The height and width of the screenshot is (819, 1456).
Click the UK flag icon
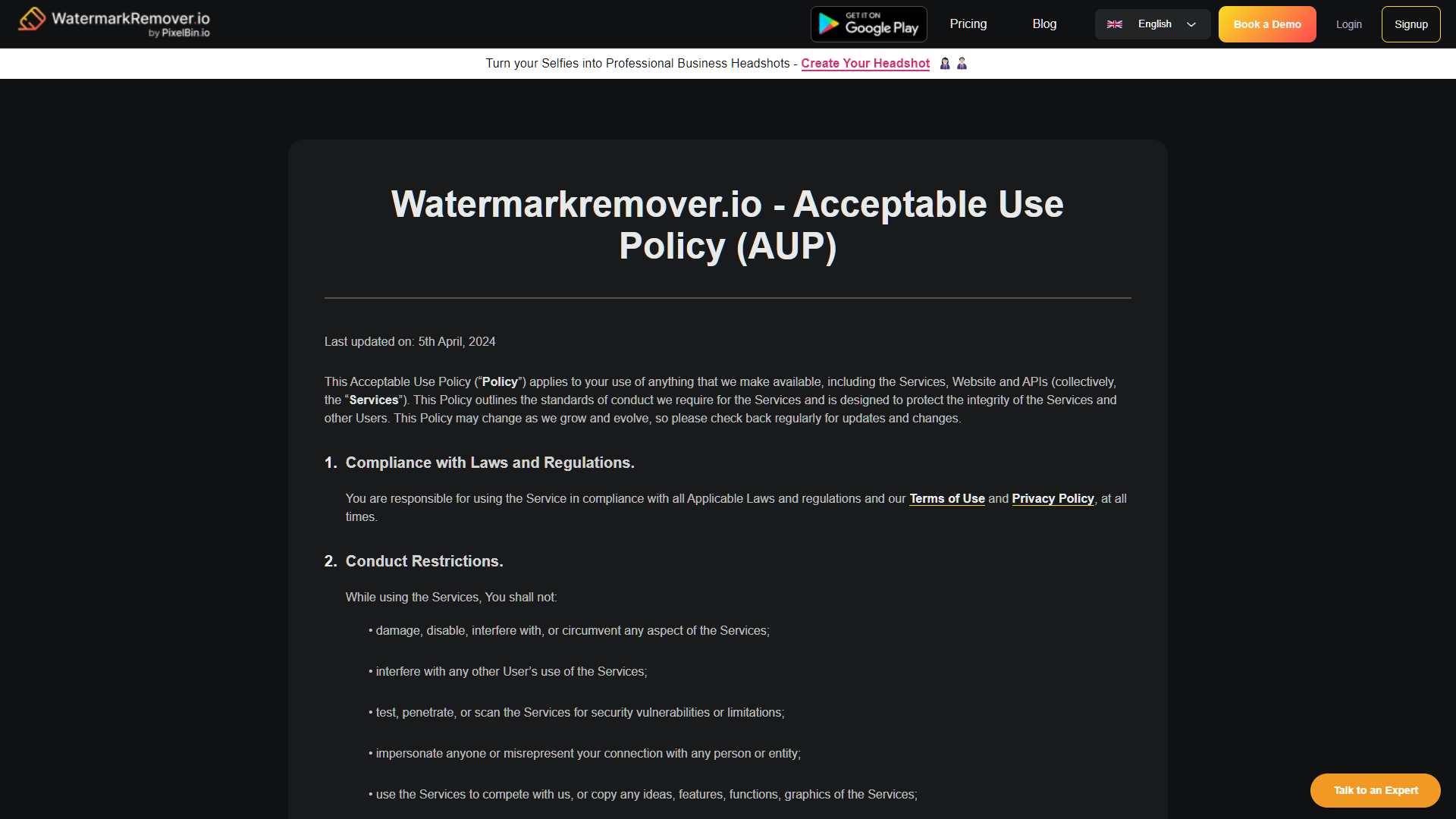coord(1114,24)
